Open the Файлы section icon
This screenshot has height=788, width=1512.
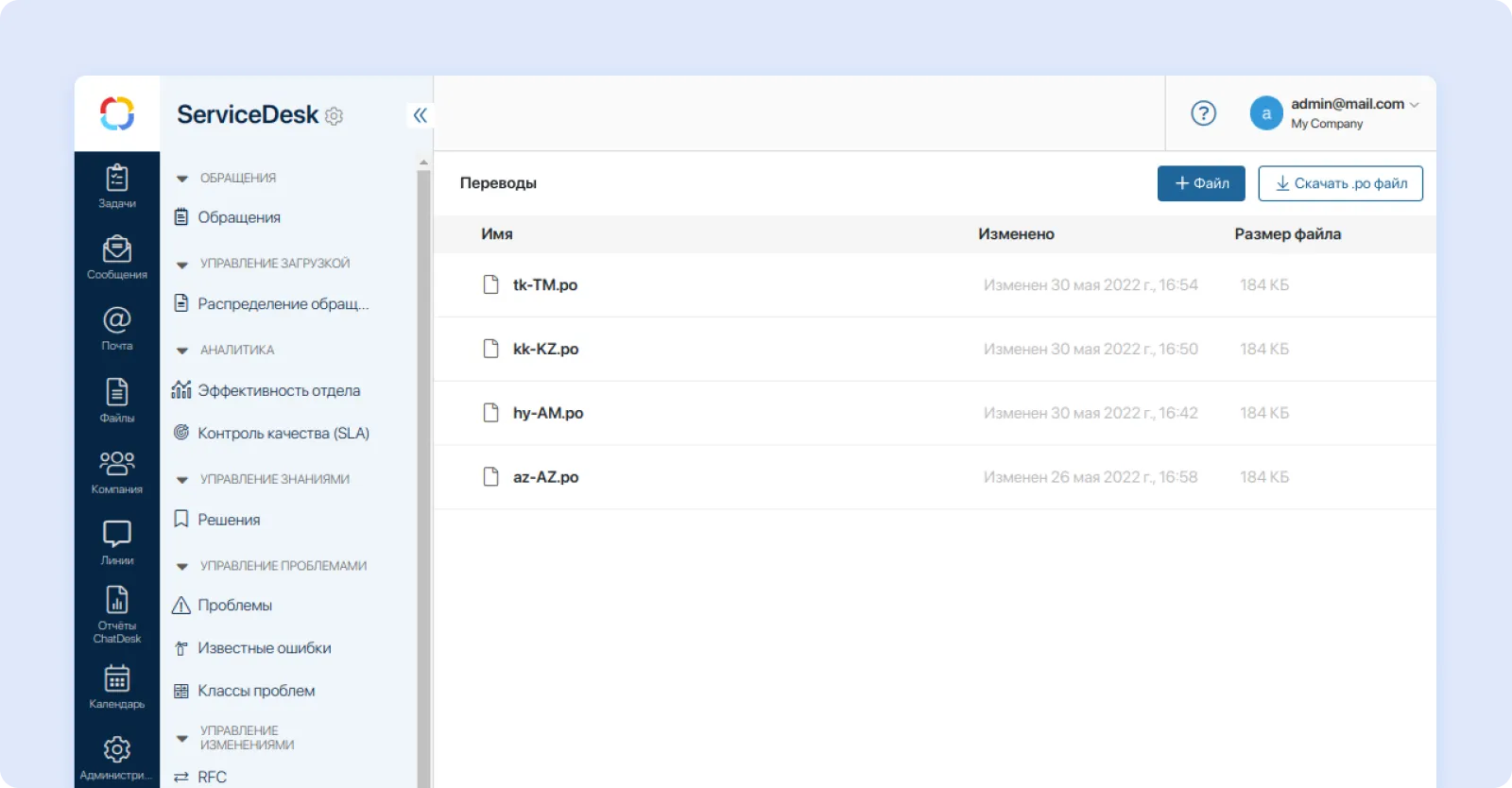[117, 400]
